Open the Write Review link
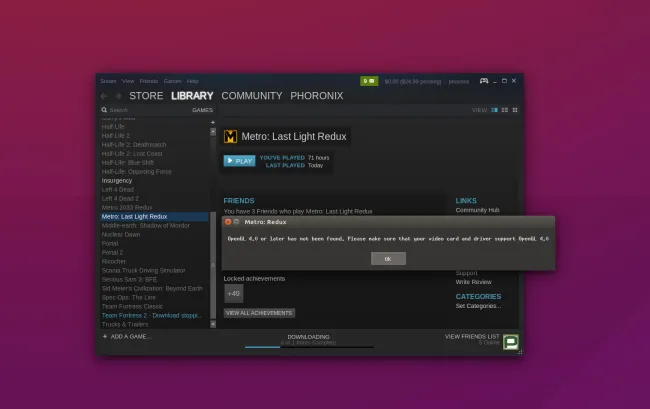This screenshot has height=409, width=650. point(473,282)
